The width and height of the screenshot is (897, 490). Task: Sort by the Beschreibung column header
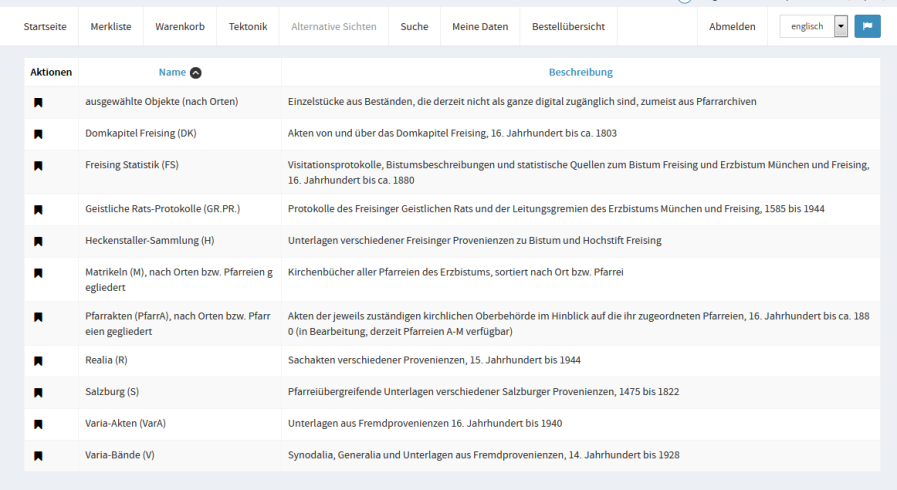(580, 72)
